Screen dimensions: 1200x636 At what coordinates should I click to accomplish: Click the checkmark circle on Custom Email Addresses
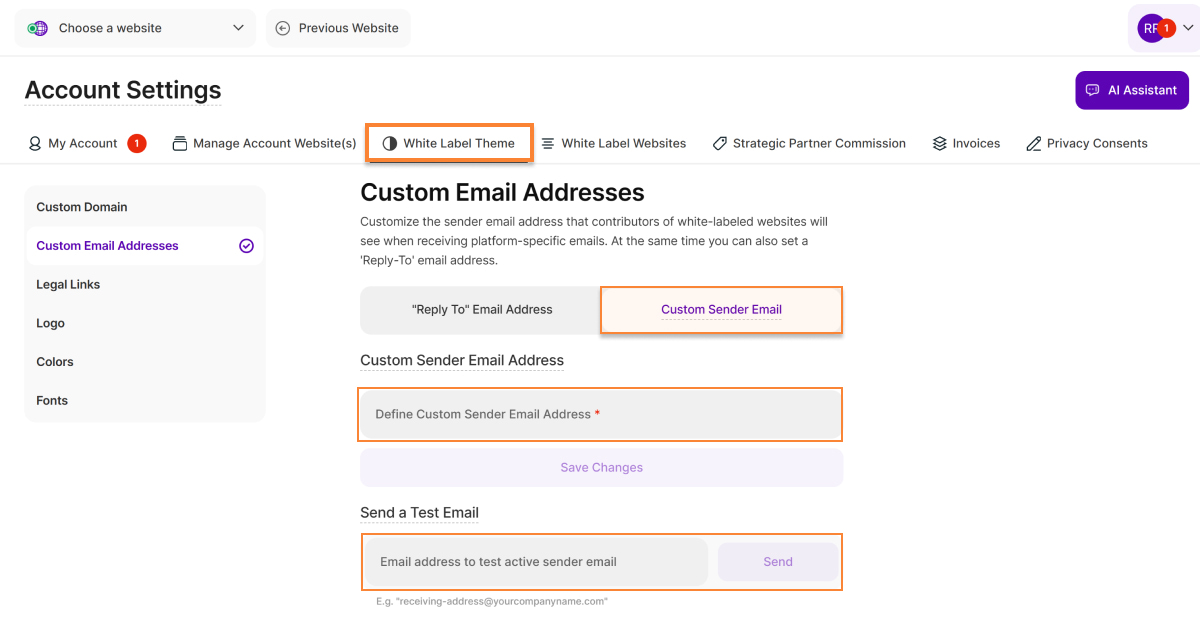point(246,246)
